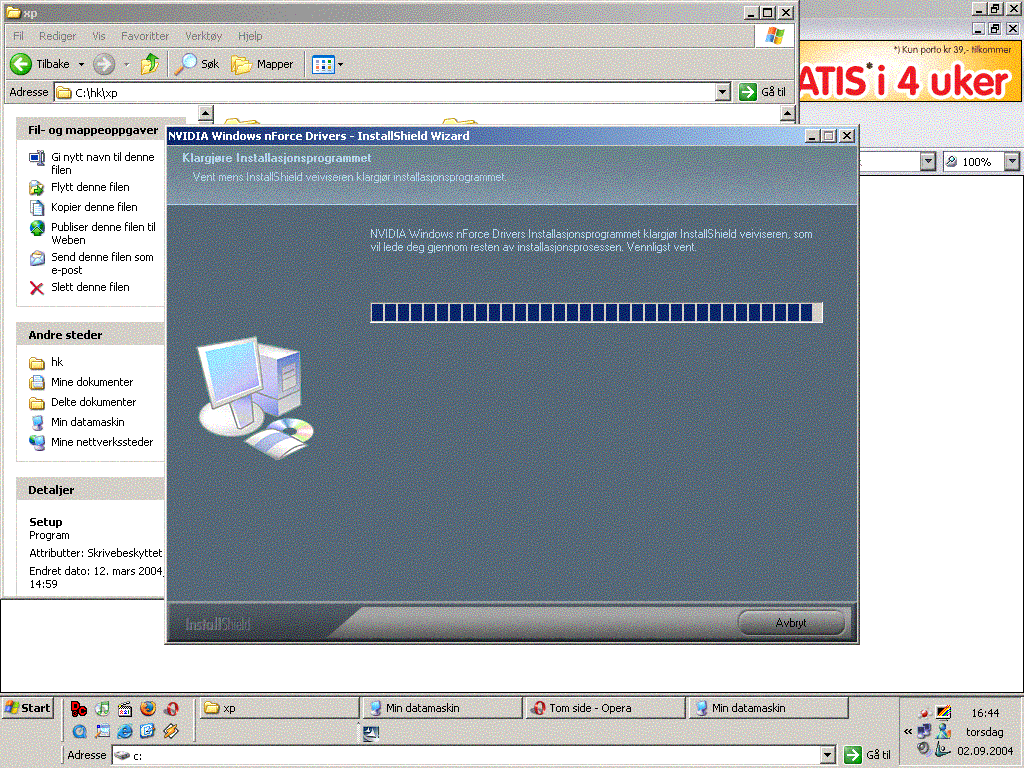The width and height of the screenshot is (1024, 768).
Task: Open the Rediger menu
Action: tap(57, 36)
